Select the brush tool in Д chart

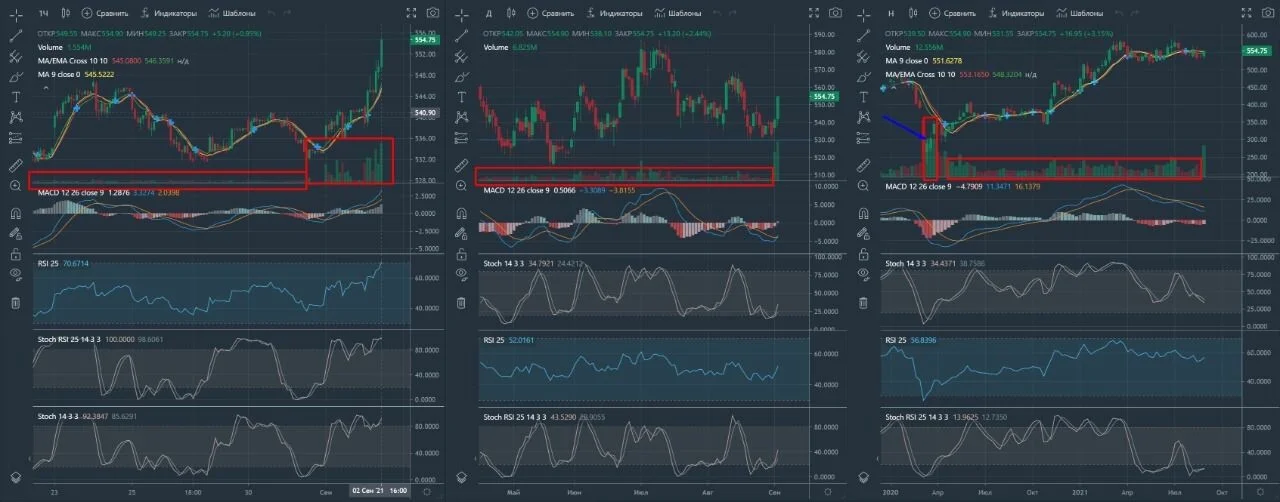click(x=462, y=76)
